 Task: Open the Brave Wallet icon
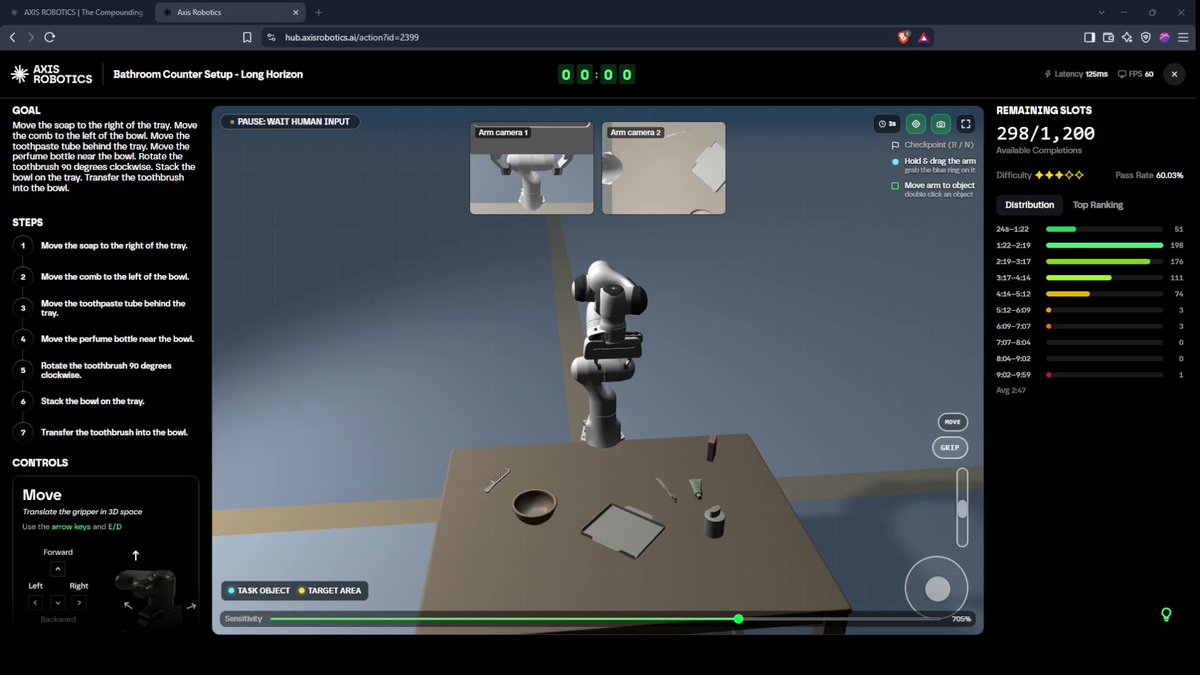pos(1108,37)
